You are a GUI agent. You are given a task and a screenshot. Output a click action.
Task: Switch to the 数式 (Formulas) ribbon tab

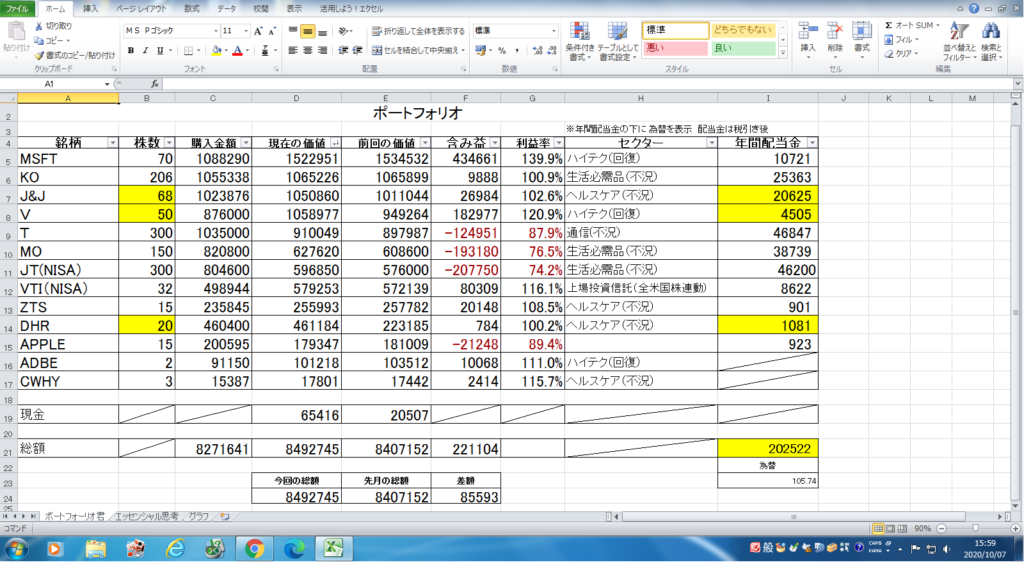point(192,8)
